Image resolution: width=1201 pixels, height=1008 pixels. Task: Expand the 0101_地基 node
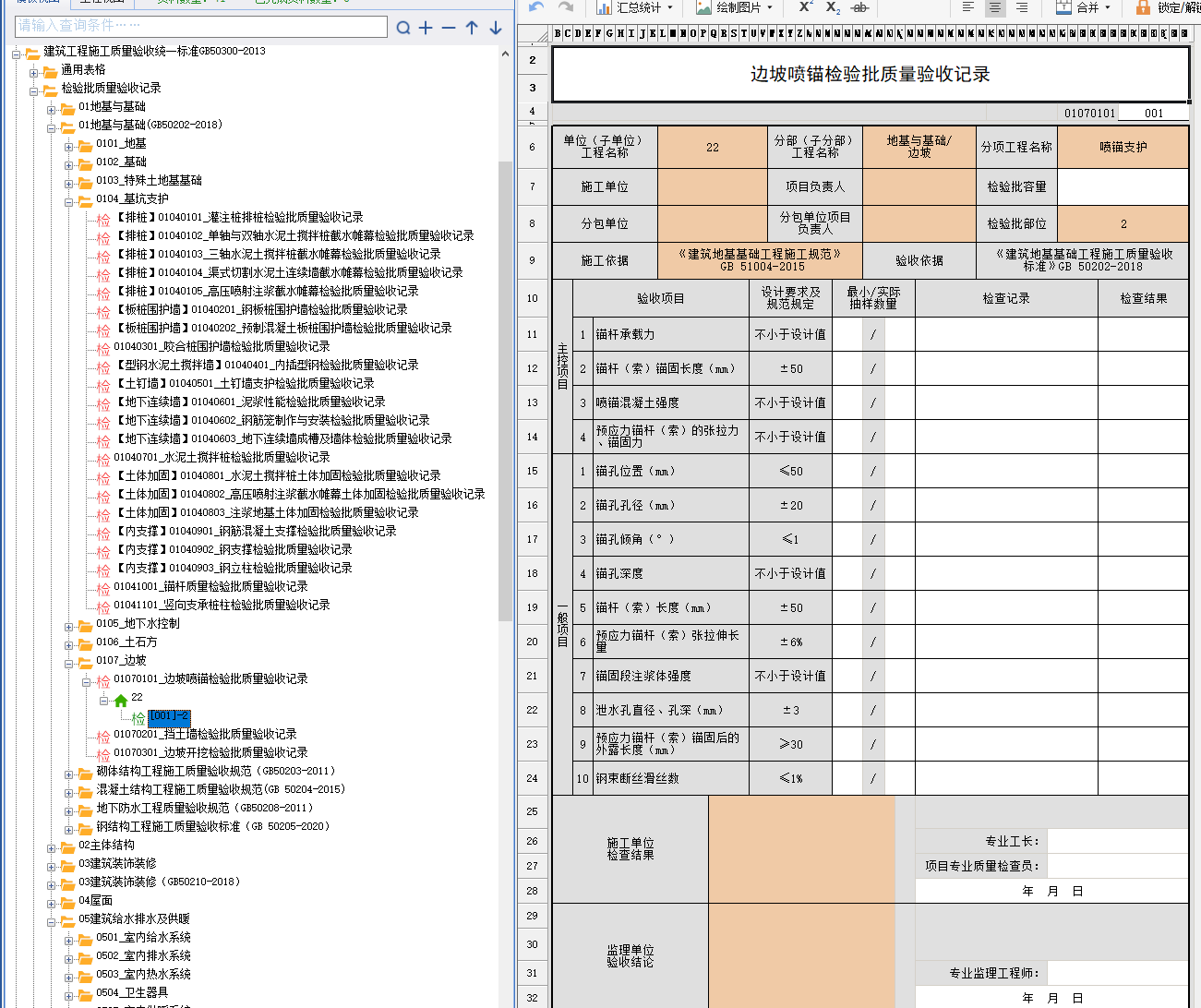[69, 145]
